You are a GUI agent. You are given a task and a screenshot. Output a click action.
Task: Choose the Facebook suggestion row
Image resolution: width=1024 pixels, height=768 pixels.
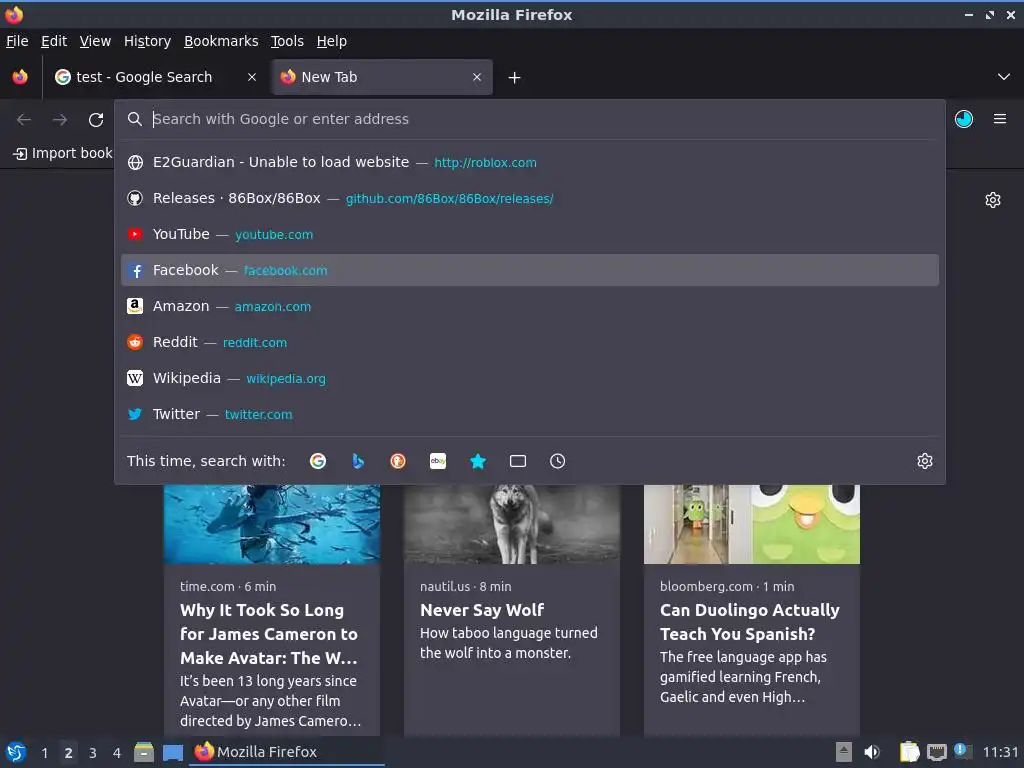coord(530,270)
